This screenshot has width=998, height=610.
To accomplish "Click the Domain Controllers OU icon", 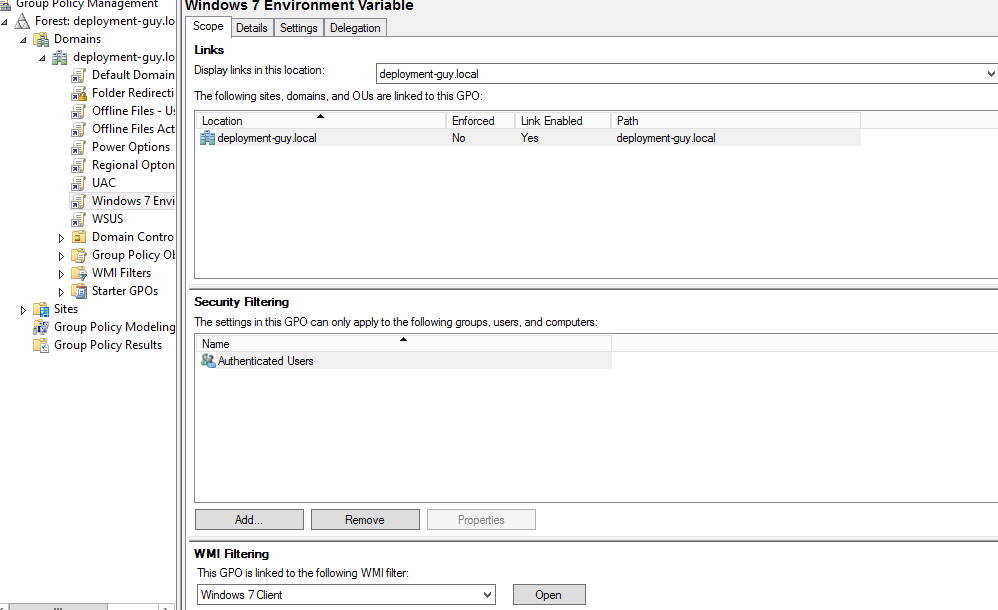I will 79,238.
